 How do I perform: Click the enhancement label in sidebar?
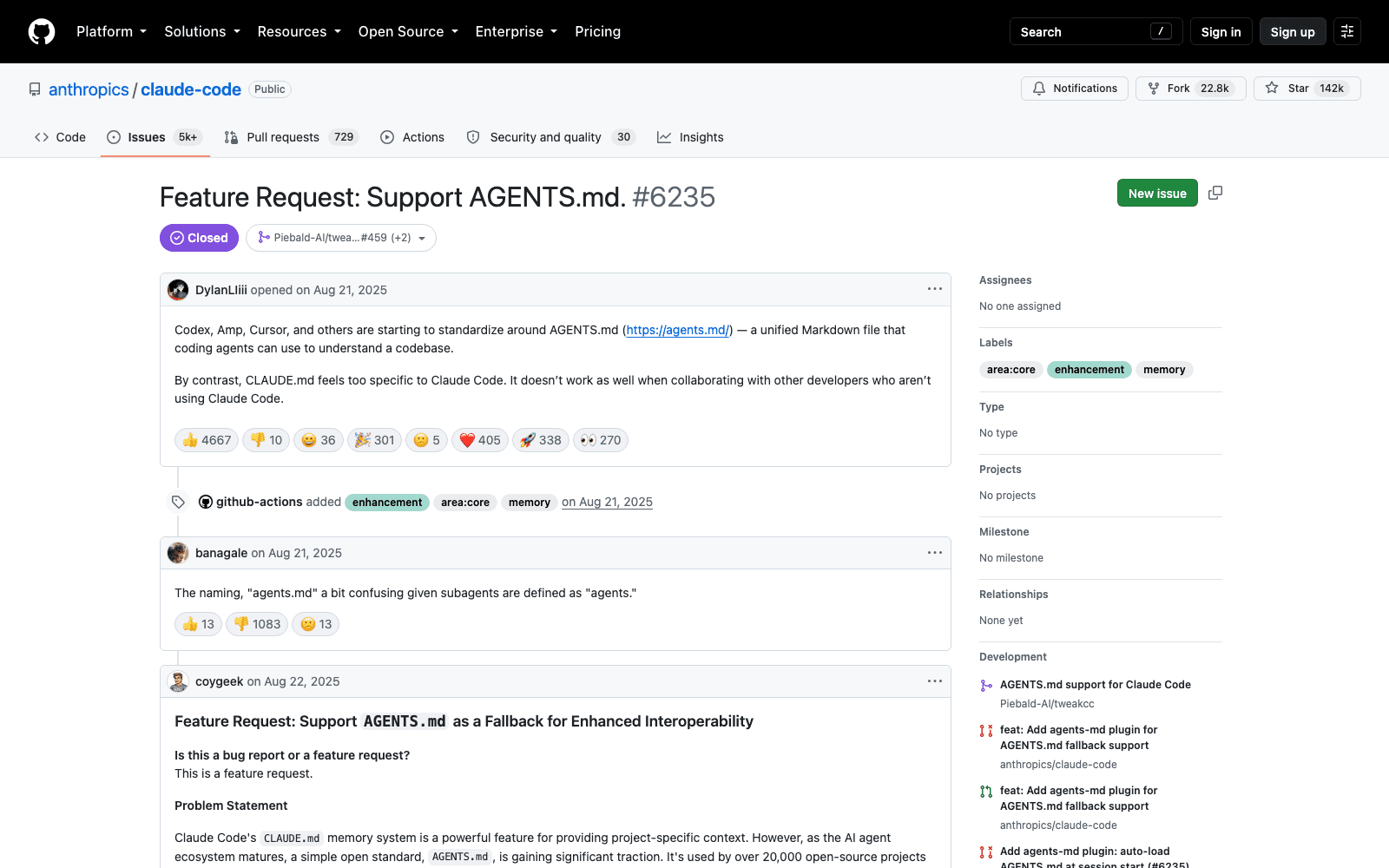(1089, 370)
